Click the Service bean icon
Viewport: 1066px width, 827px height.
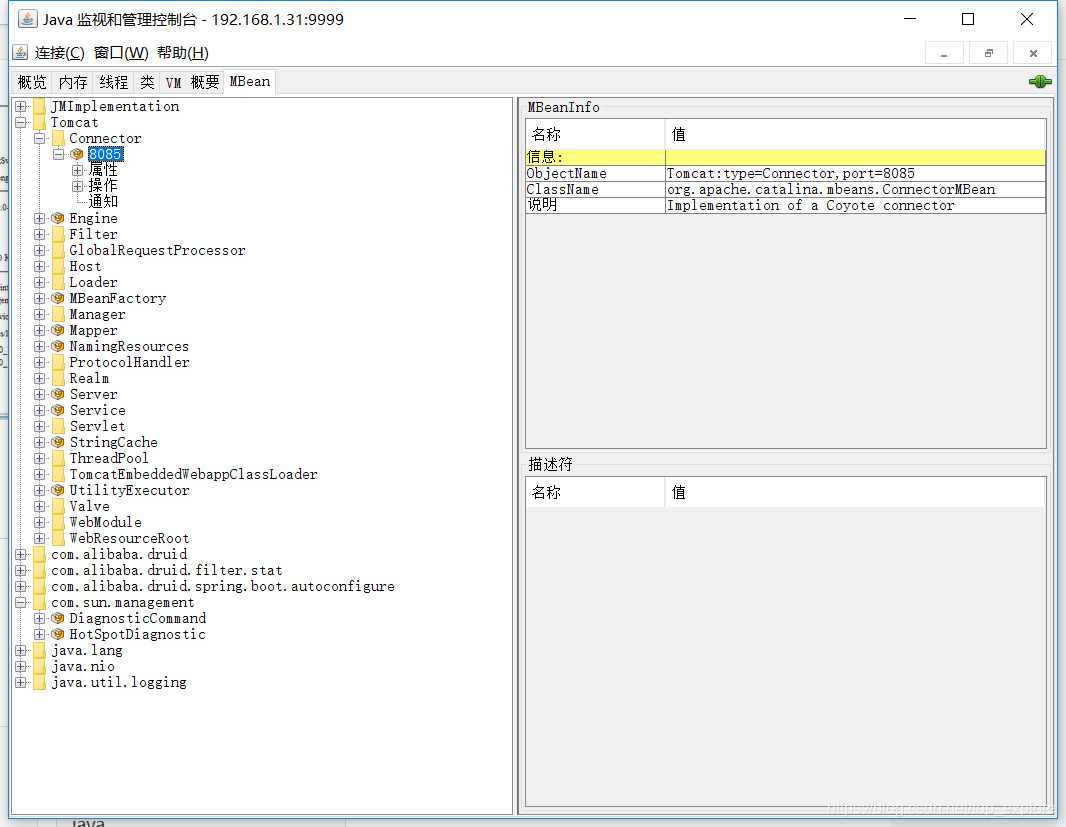(x=58, y=410)
